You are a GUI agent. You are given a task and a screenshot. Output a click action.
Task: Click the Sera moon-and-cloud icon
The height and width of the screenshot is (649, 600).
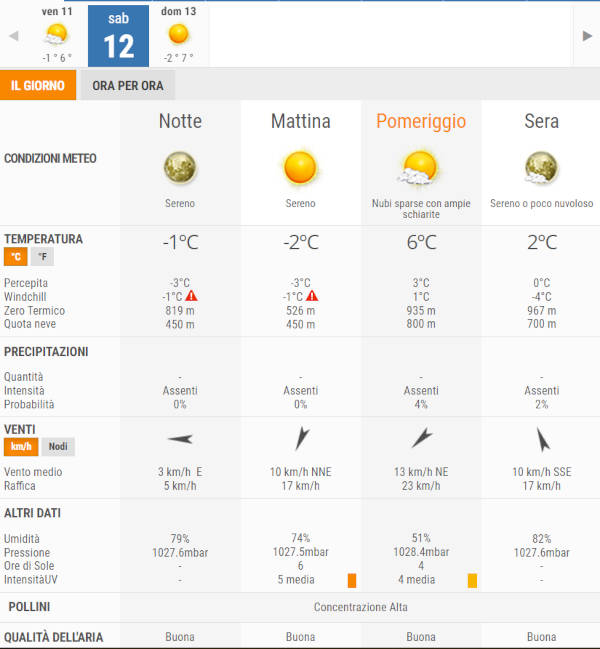click(540, 168)
